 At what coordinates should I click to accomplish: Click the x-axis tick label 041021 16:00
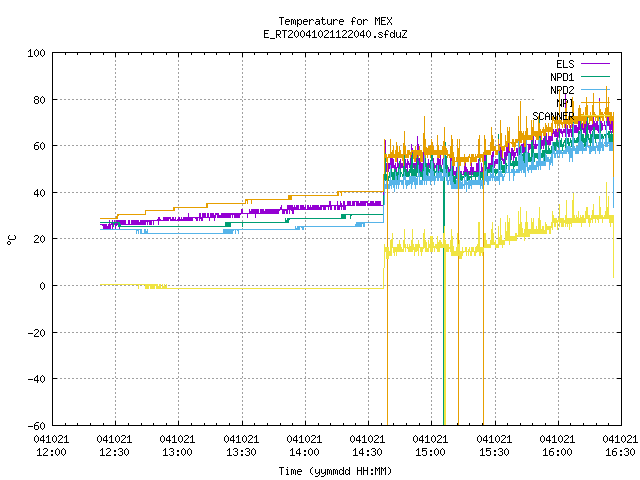(x=557, y=446)
